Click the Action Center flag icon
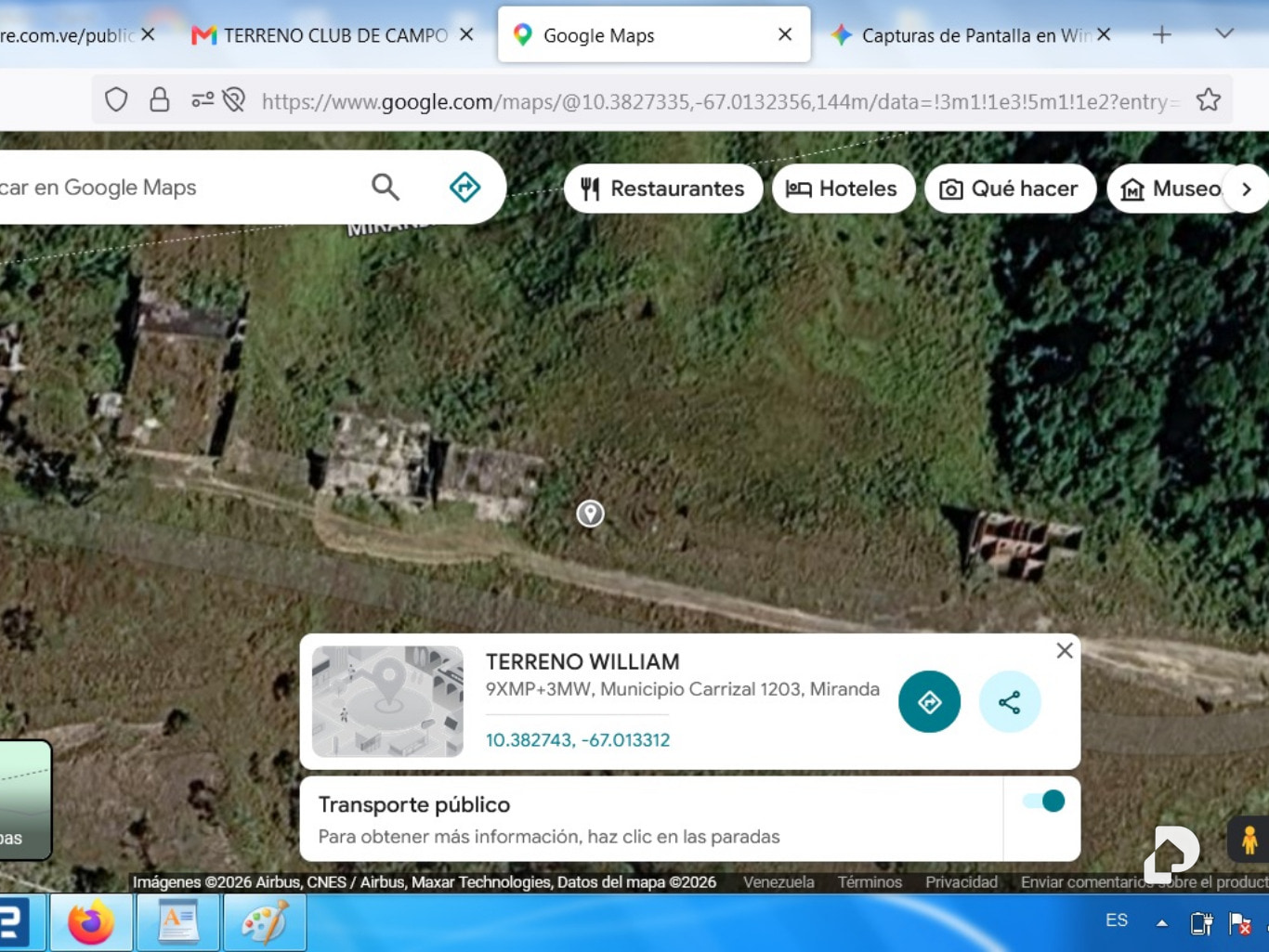1269x952 pixels. (1239, 923)
